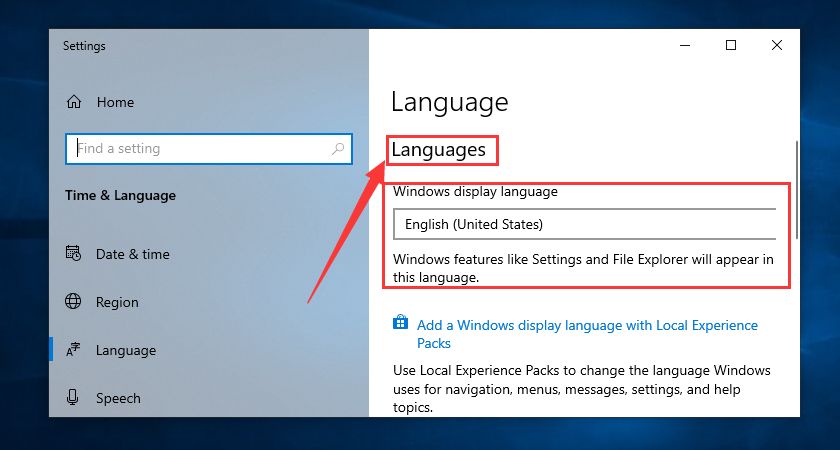The image size is (840, 450).
Task: Minimize the Settings window
Action: [685, 46]
